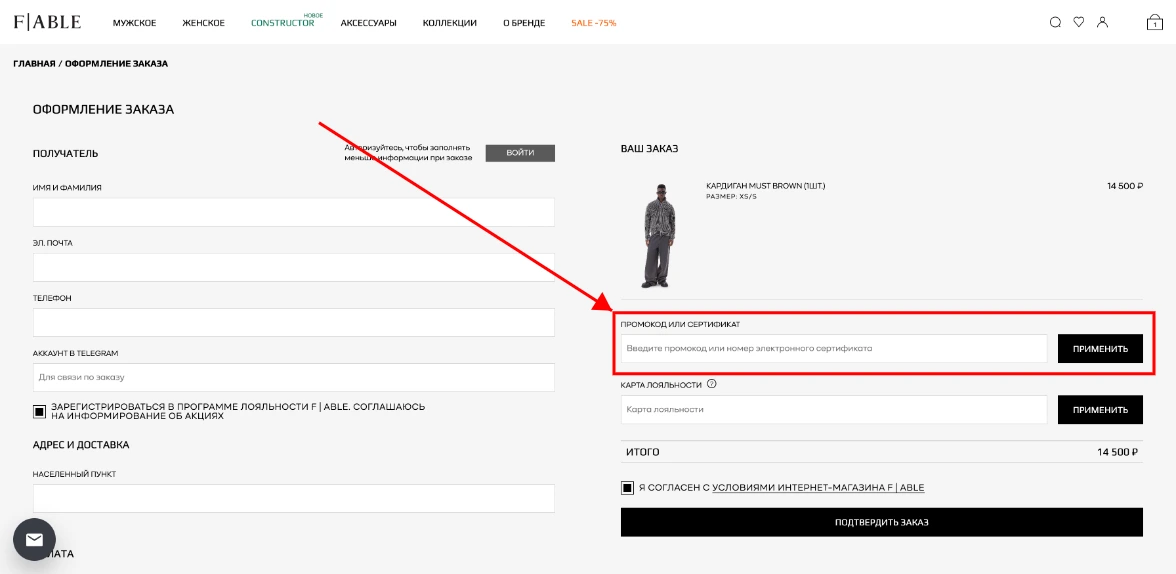This screenshot has width=1176, height=574.
Task: Open the Мужское menu
Action: coord(134,23)
